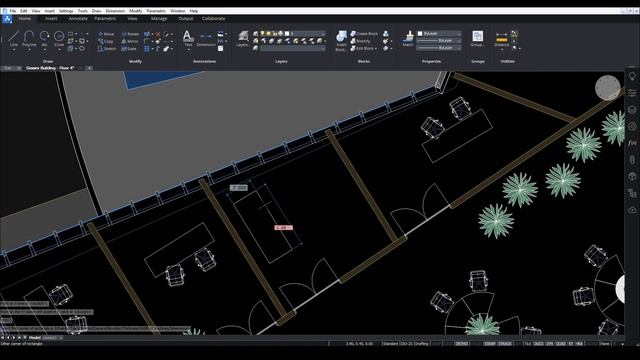Image resolution: width=640 pixels, height=360 pixels.
Task: Open the File menu
Action: tap(13, 11)
